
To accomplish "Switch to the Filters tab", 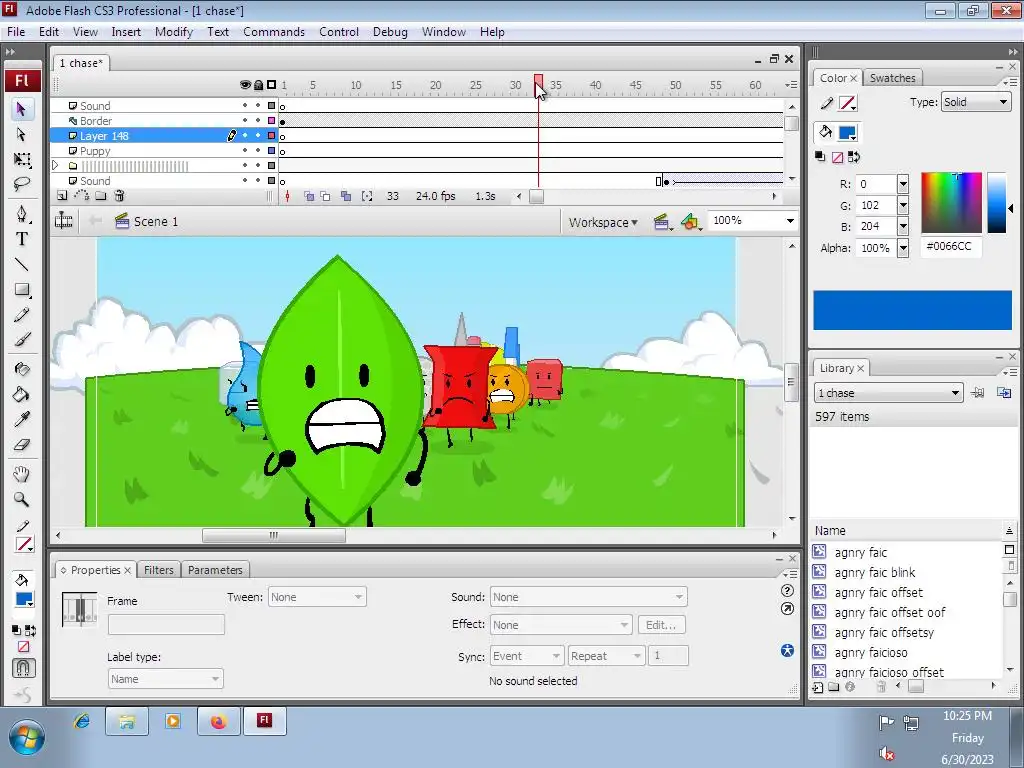I will click(x=159, y=569).
